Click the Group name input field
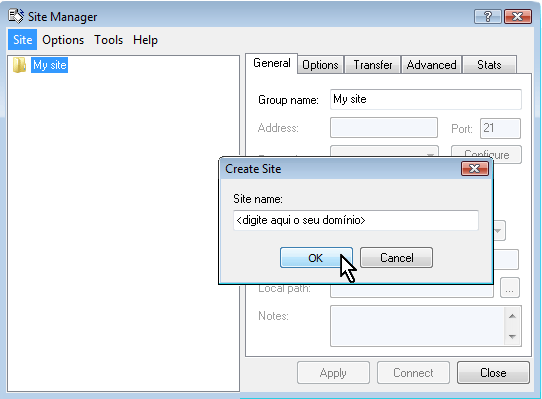 pos(426,100)
